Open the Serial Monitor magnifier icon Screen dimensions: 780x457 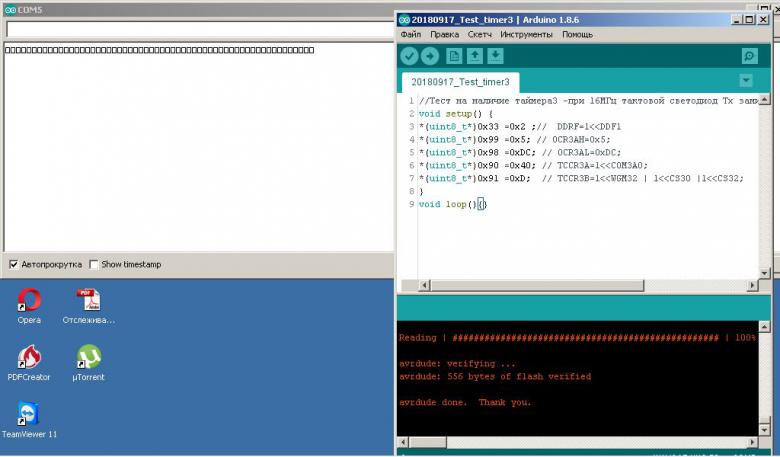coord(749,56)
